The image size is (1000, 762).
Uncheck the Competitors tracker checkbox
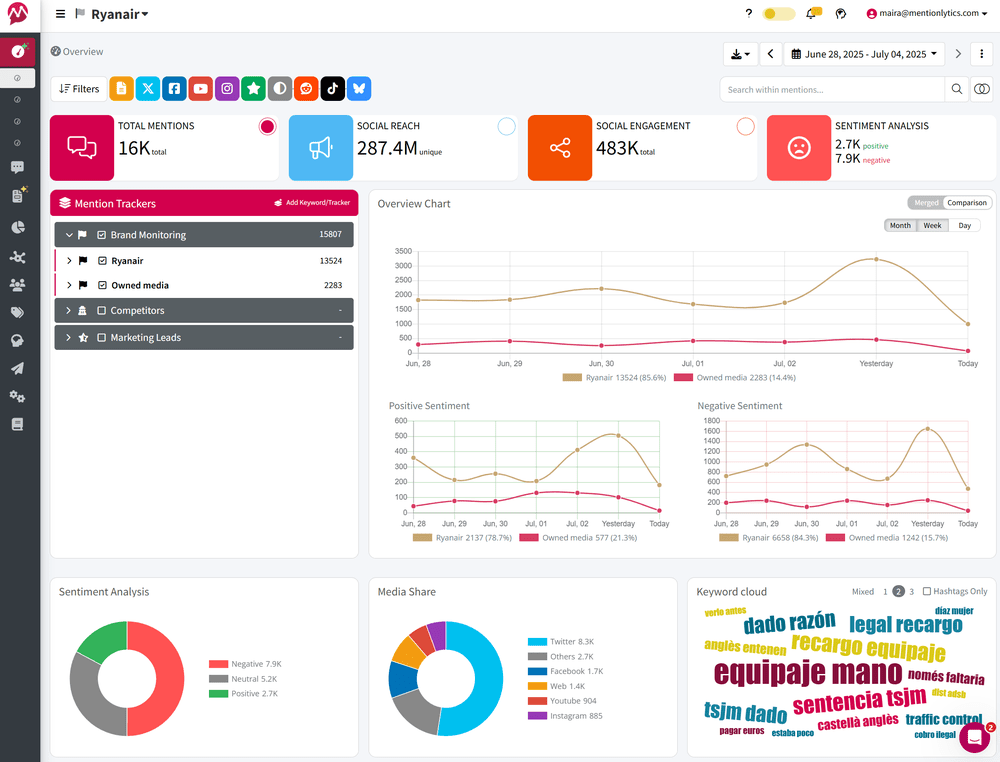(x=103, y=310)
